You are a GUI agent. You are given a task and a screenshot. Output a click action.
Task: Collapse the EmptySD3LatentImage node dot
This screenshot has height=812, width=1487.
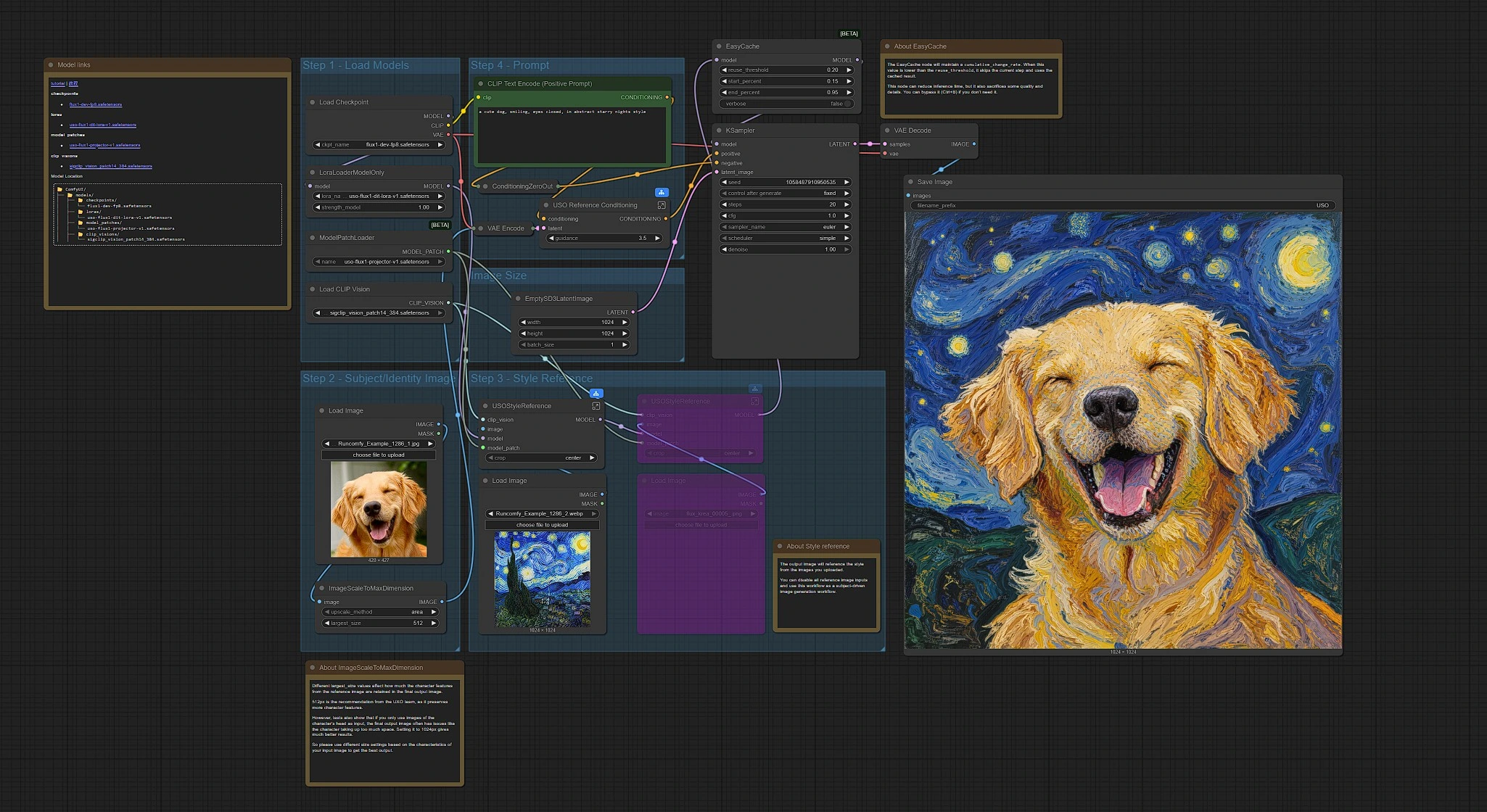coord(519,299)
